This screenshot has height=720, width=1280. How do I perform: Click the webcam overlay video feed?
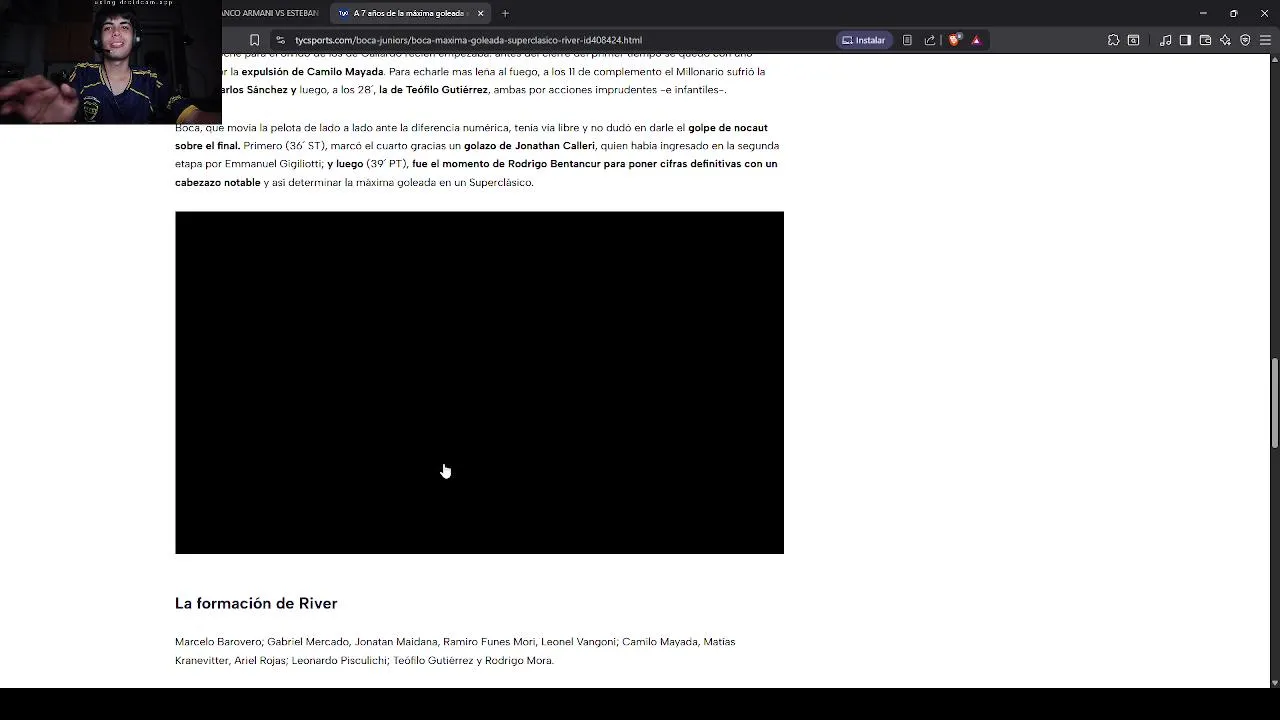click(110, 62)
